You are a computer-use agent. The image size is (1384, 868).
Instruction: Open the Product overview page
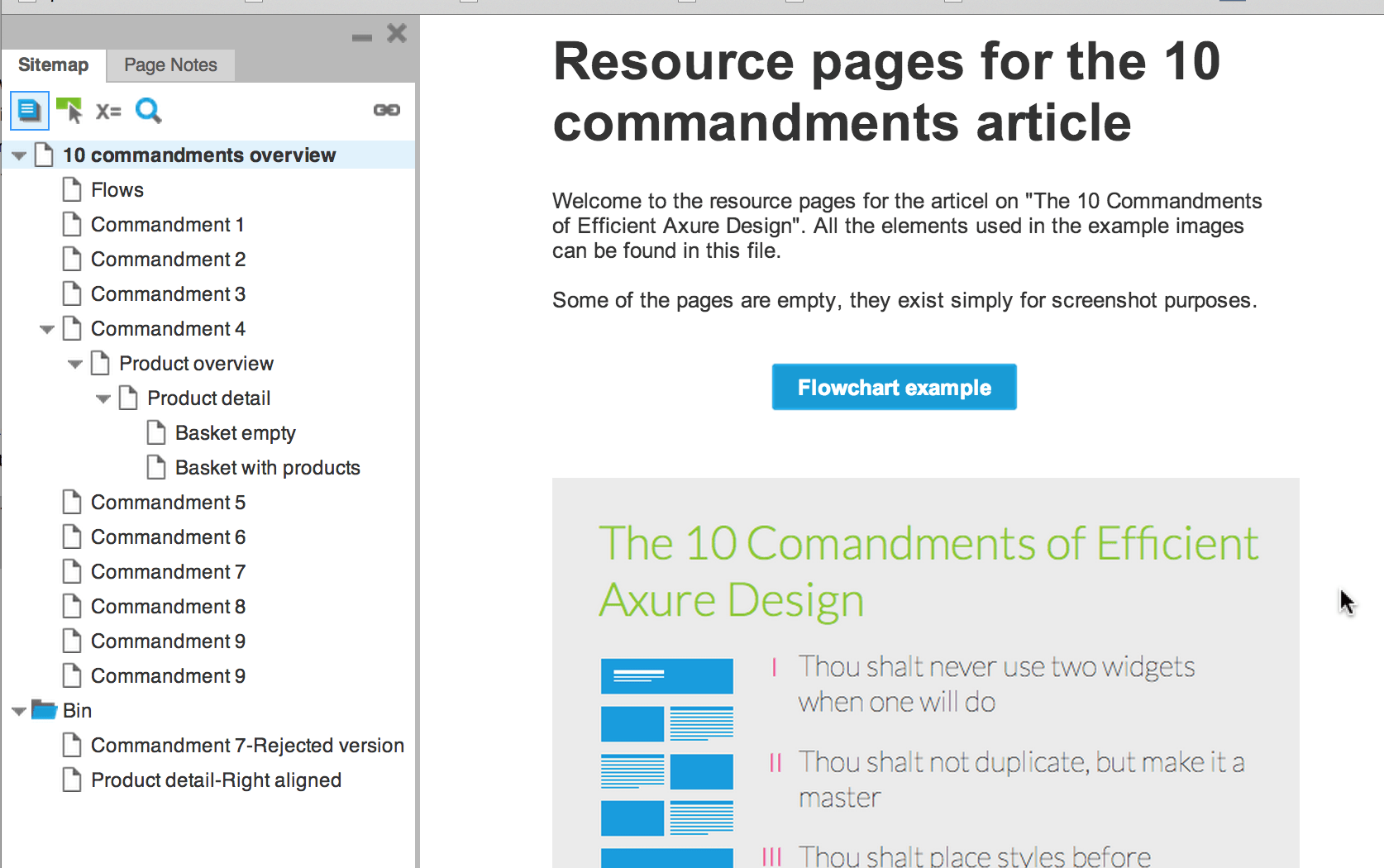(196, 364)
